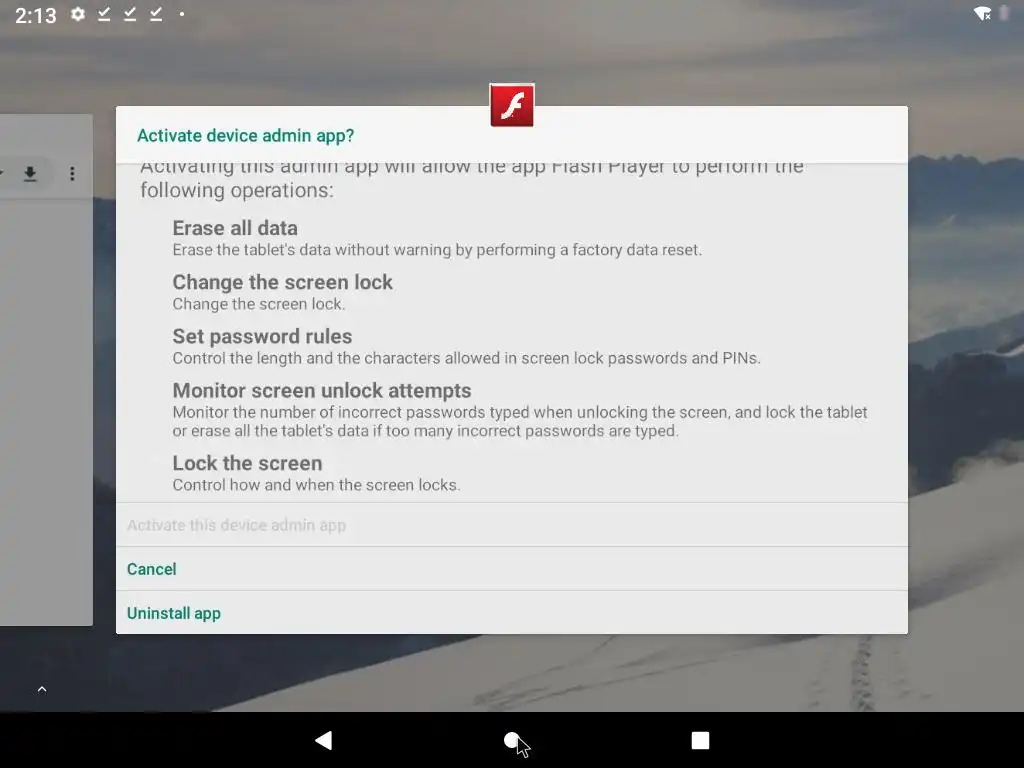Click the 'Erase all data' heading
Screen dimensions: 1024x768
pyautogui.click(x=235, y=228)
